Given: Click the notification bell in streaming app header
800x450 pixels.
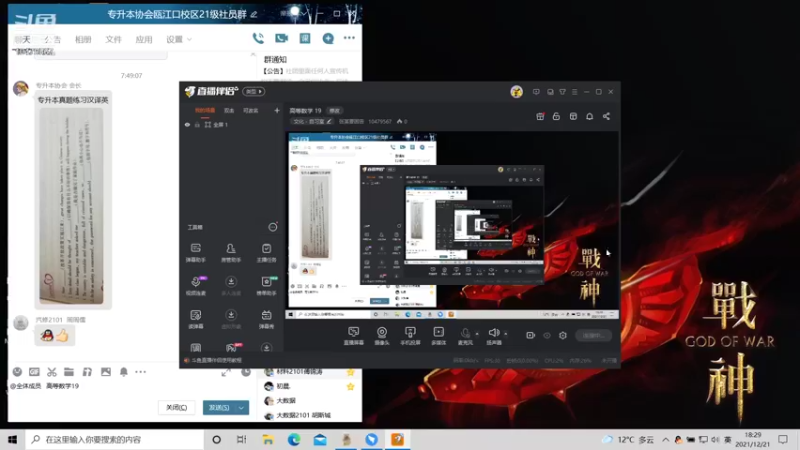Looking at the screenshot, I should pyautogui.click(x=589, y=116).
